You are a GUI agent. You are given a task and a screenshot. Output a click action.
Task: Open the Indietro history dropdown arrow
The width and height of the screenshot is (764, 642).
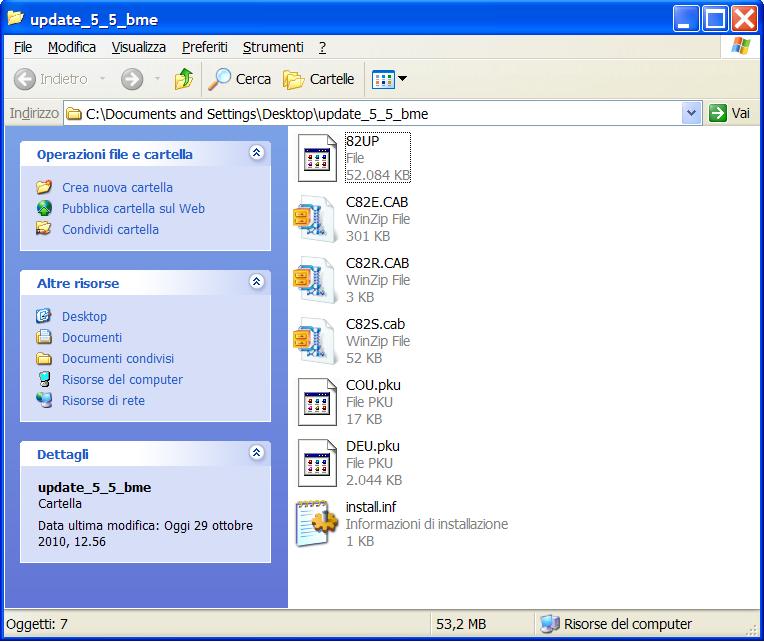[x=103, y=79]
